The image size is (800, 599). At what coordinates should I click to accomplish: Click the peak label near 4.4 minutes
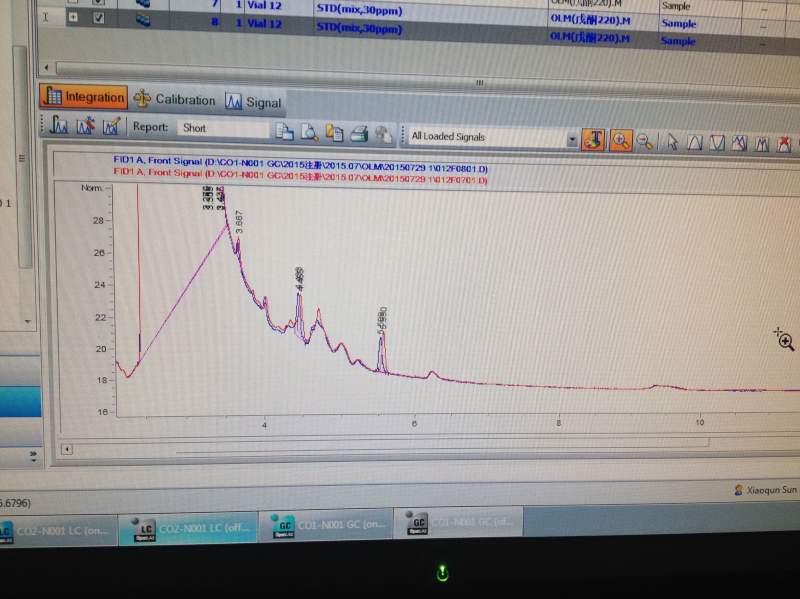[299, 279]
